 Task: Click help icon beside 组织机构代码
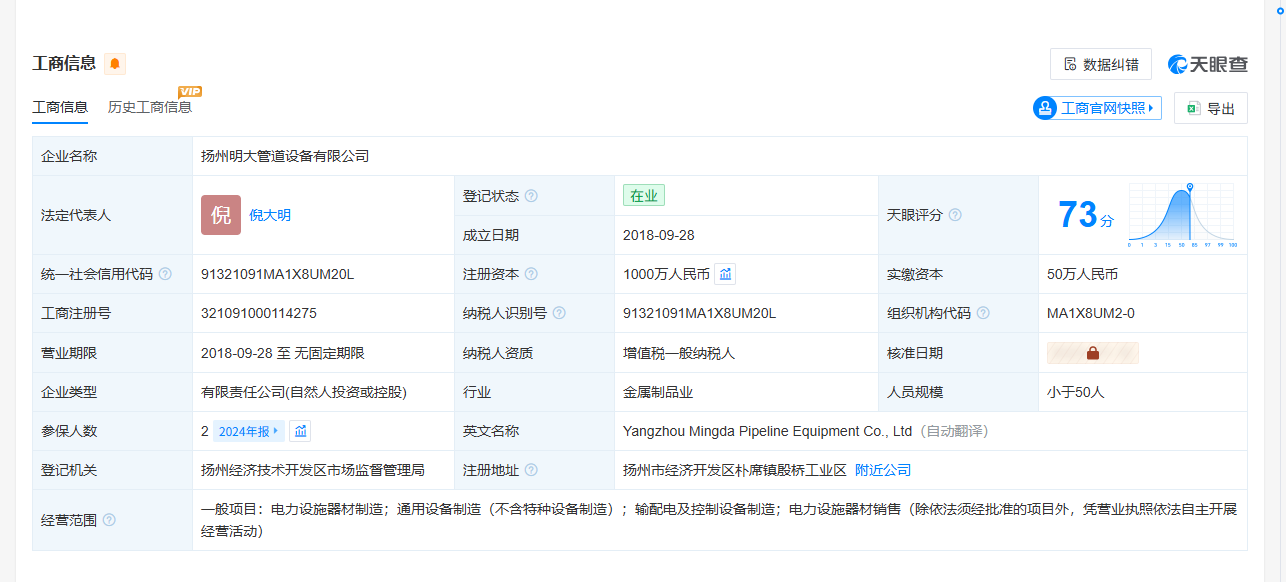[983, 313]
